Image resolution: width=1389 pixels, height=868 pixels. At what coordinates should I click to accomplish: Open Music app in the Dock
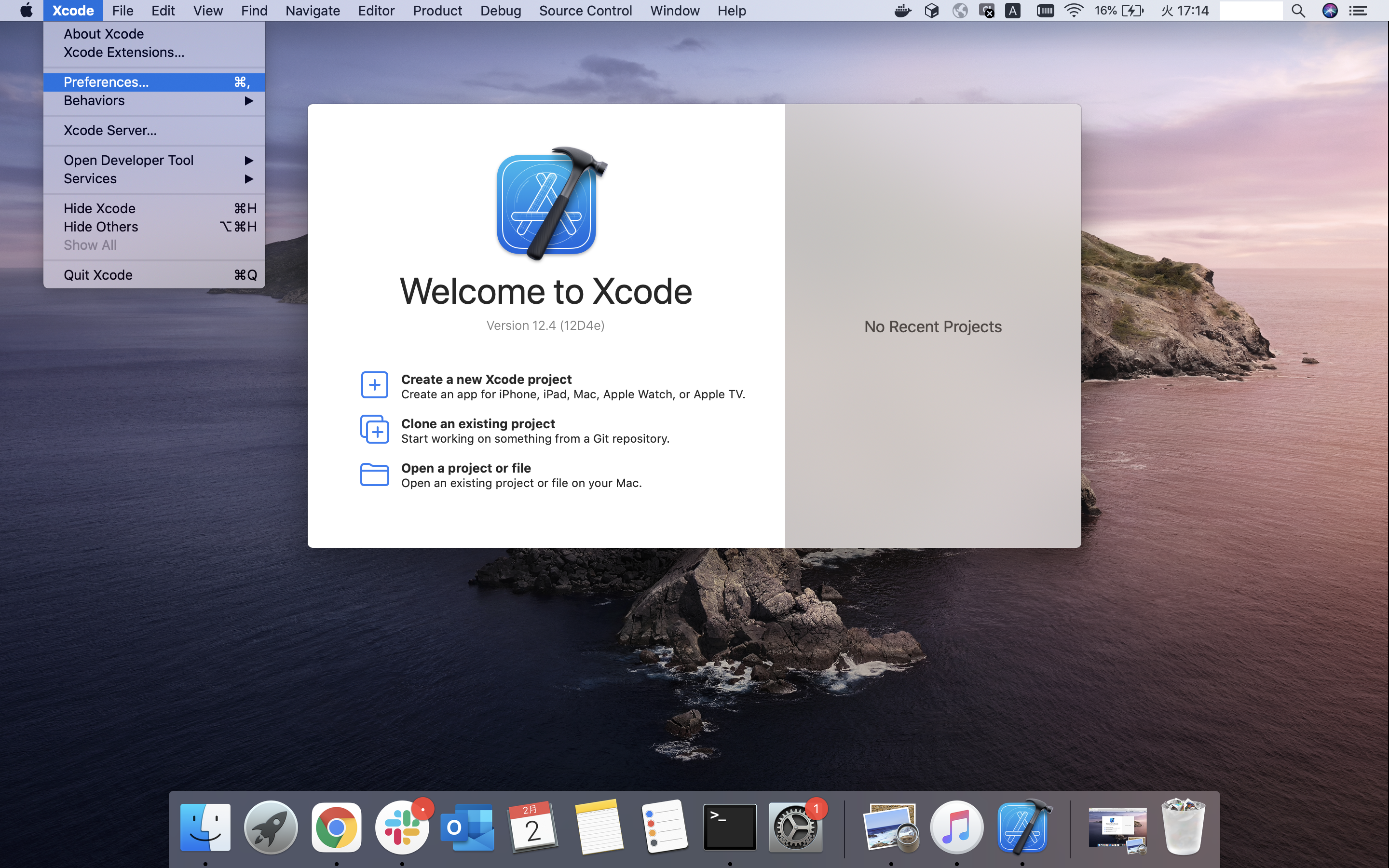[x=957, y=827]
